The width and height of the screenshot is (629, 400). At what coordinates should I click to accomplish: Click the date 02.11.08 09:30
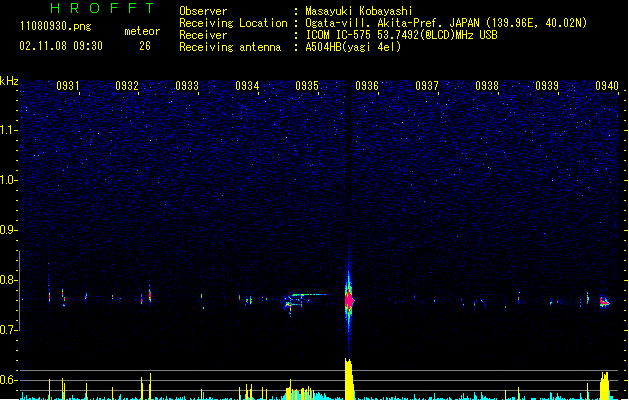tap(61, 46)
